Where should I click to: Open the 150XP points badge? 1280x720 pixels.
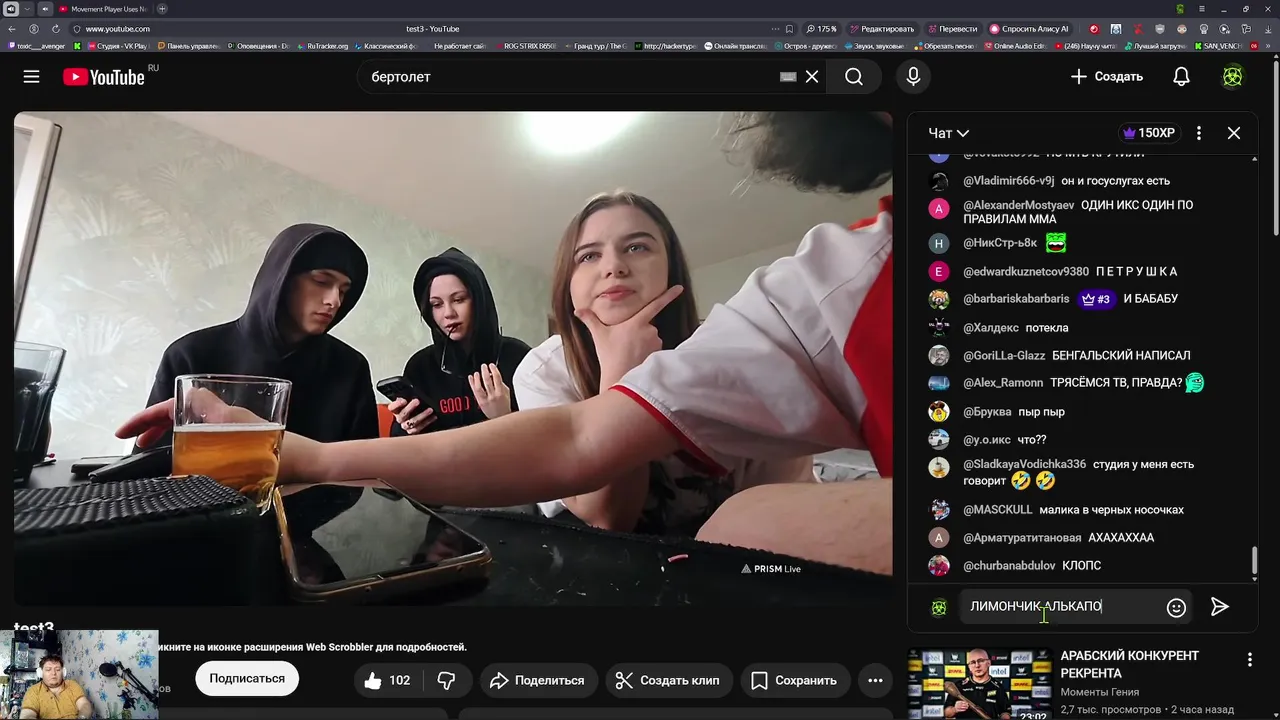[1149, 133]
